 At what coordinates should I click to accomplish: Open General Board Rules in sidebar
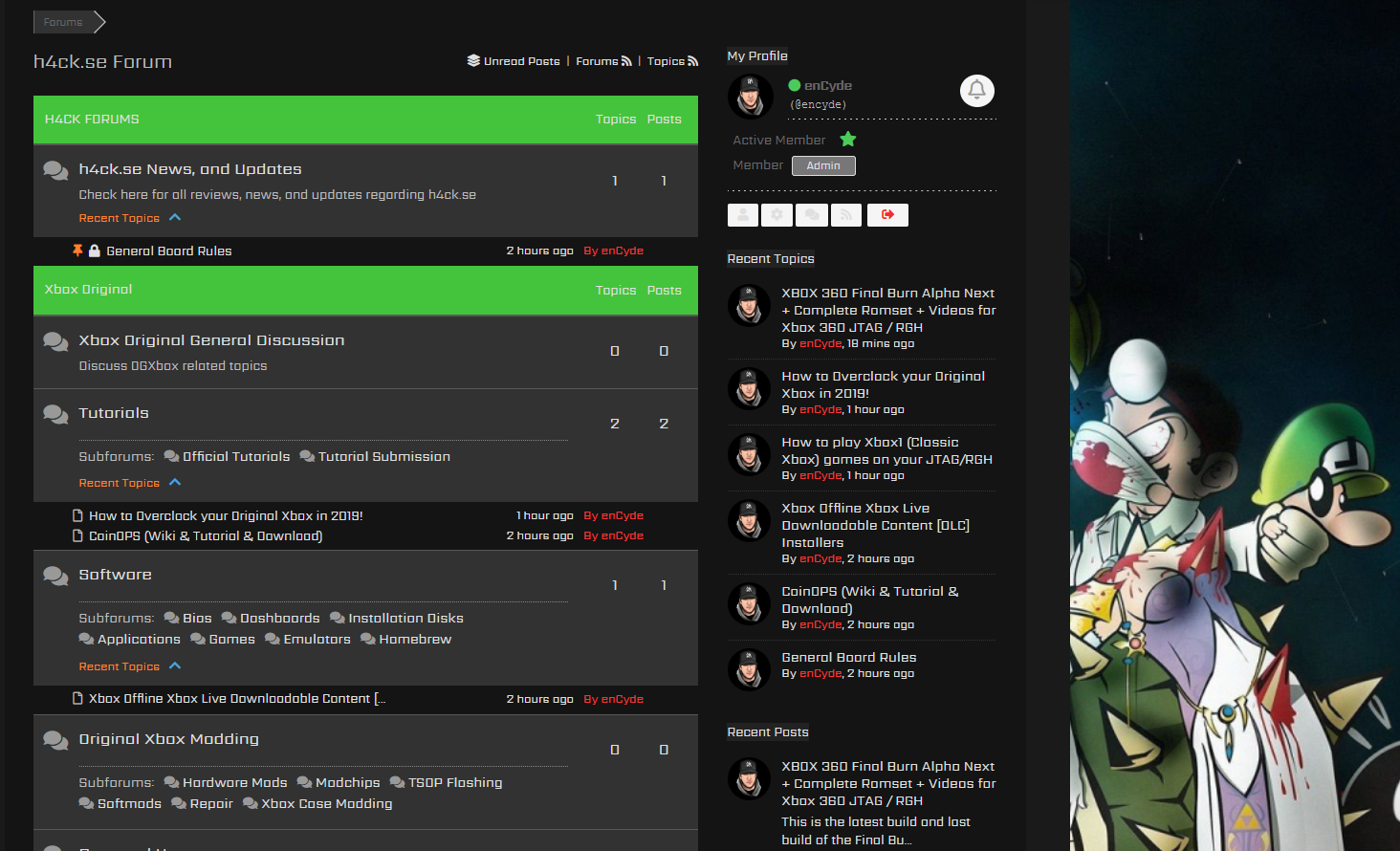point(849,658)
